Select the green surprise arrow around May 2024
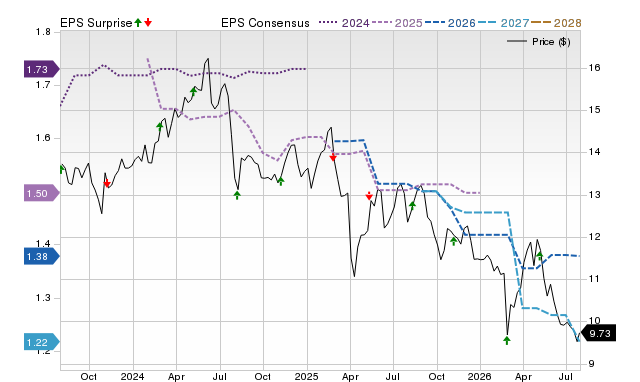 (x=193, y=91)
